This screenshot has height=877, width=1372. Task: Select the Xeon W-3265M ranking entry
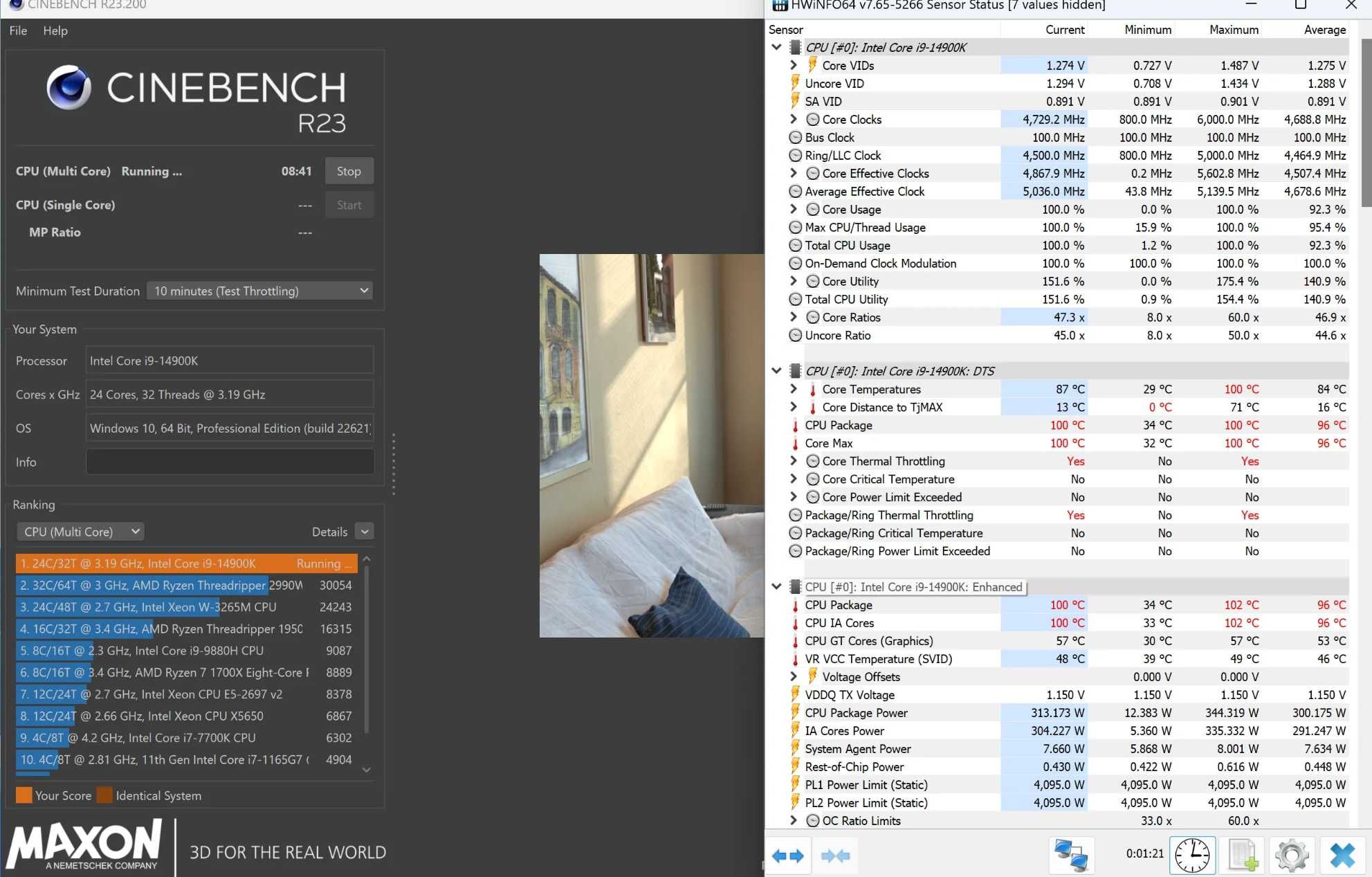[186, 607]
